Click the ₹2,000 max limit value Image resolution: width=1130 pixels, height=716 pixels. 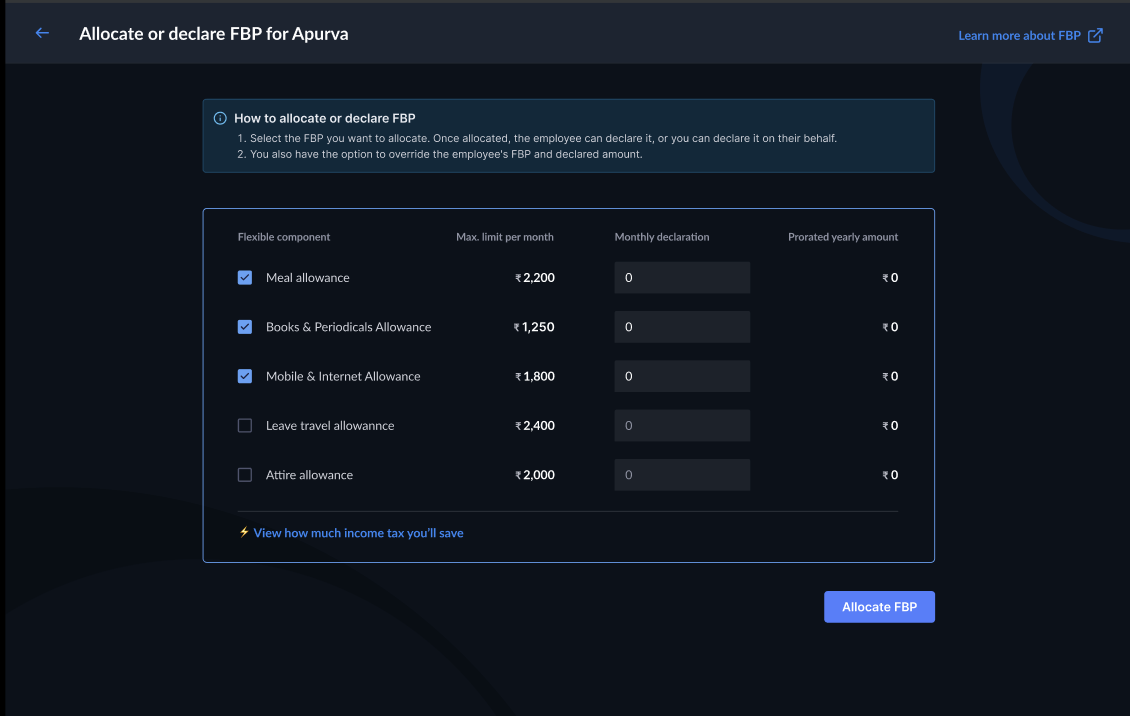click(x=535, y=475)
